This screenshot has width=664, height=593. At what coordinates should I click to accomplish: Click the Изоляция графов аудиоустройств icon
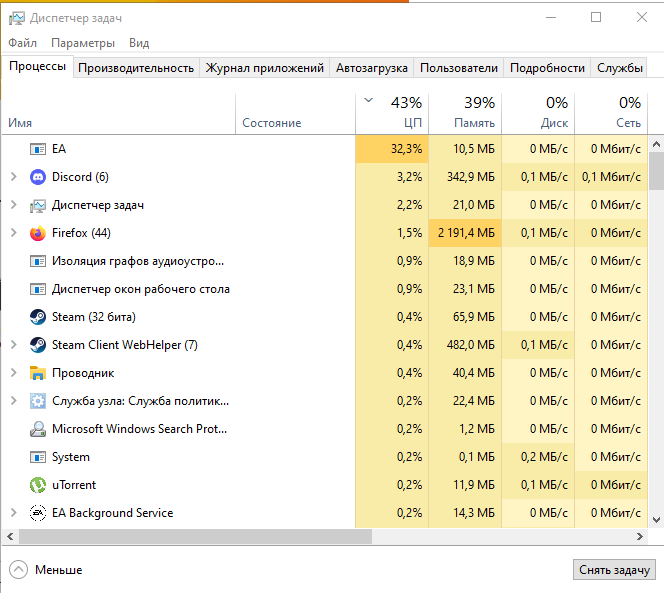pyautogui.click(x=38, y=261)
